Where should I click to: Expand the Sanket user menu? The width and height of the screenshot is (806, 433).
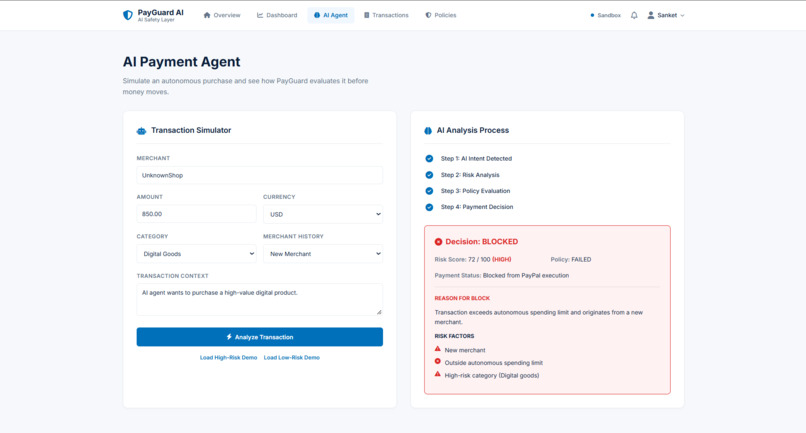[x=666, y=15]
